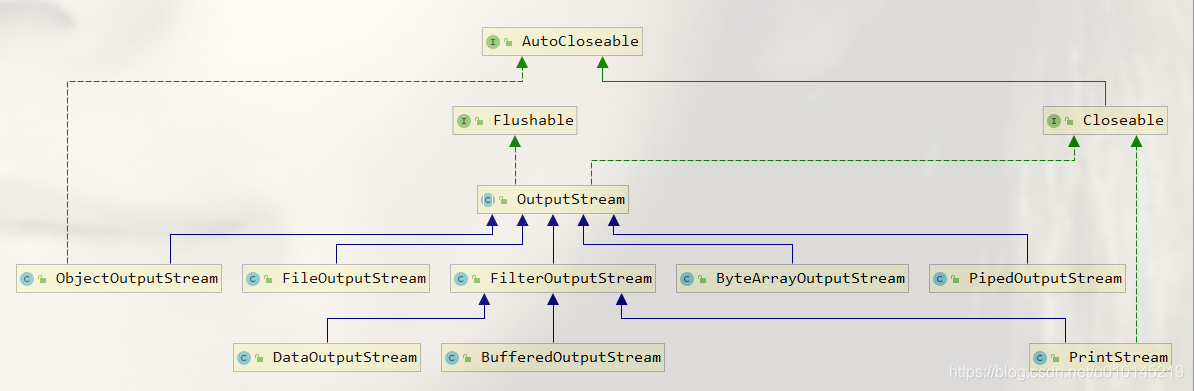Click the interface icon on Flushable
The width and height of the screenshot is (1194, 391).
[x=464, y=120]
